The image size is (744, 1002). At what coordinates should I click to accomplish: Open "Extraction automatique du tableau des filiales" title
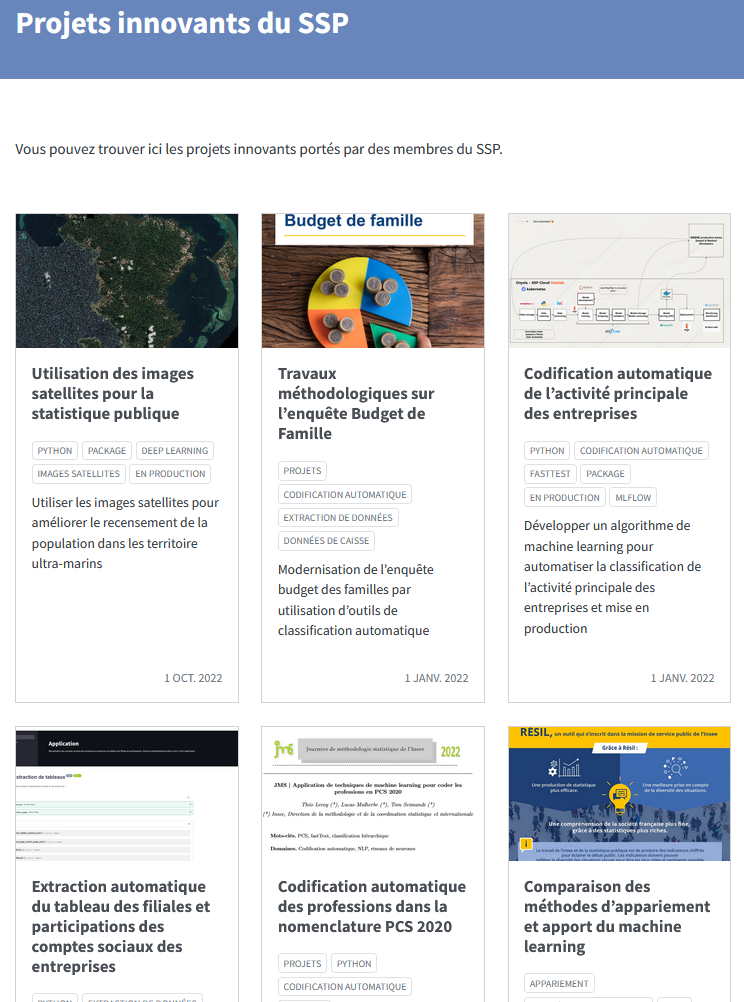(x=121, y=926)
